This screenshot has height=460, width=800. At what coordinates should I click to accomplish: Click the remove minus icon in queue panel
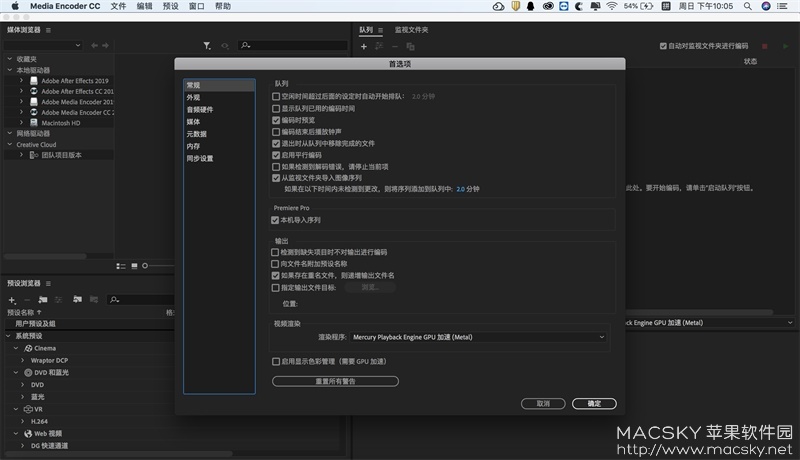395,46
